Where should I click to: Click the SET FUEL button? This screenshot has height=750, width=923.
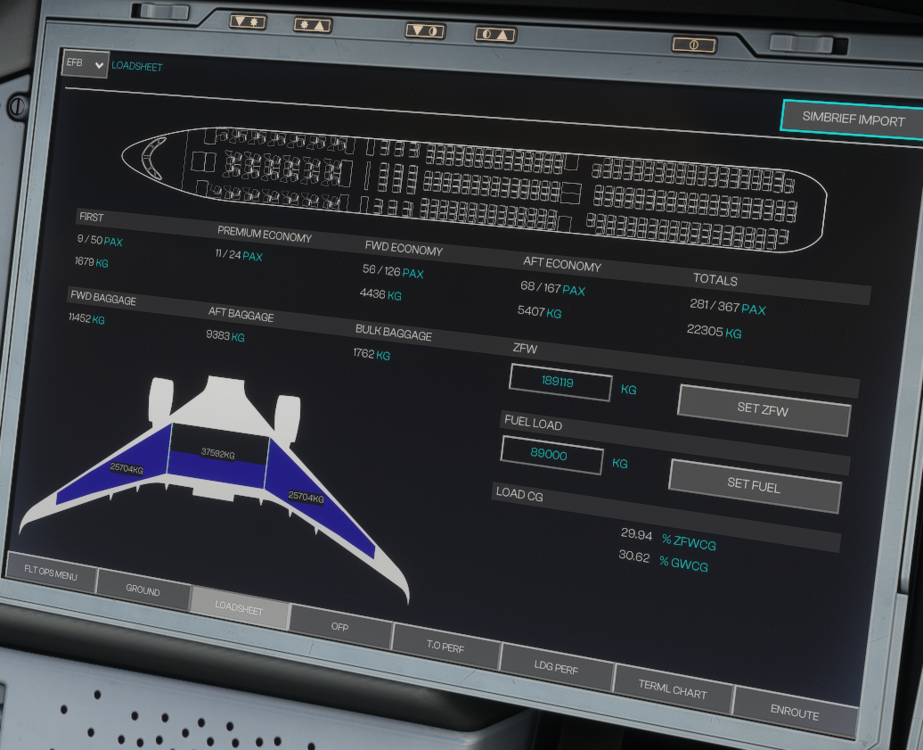coord(754,485)
